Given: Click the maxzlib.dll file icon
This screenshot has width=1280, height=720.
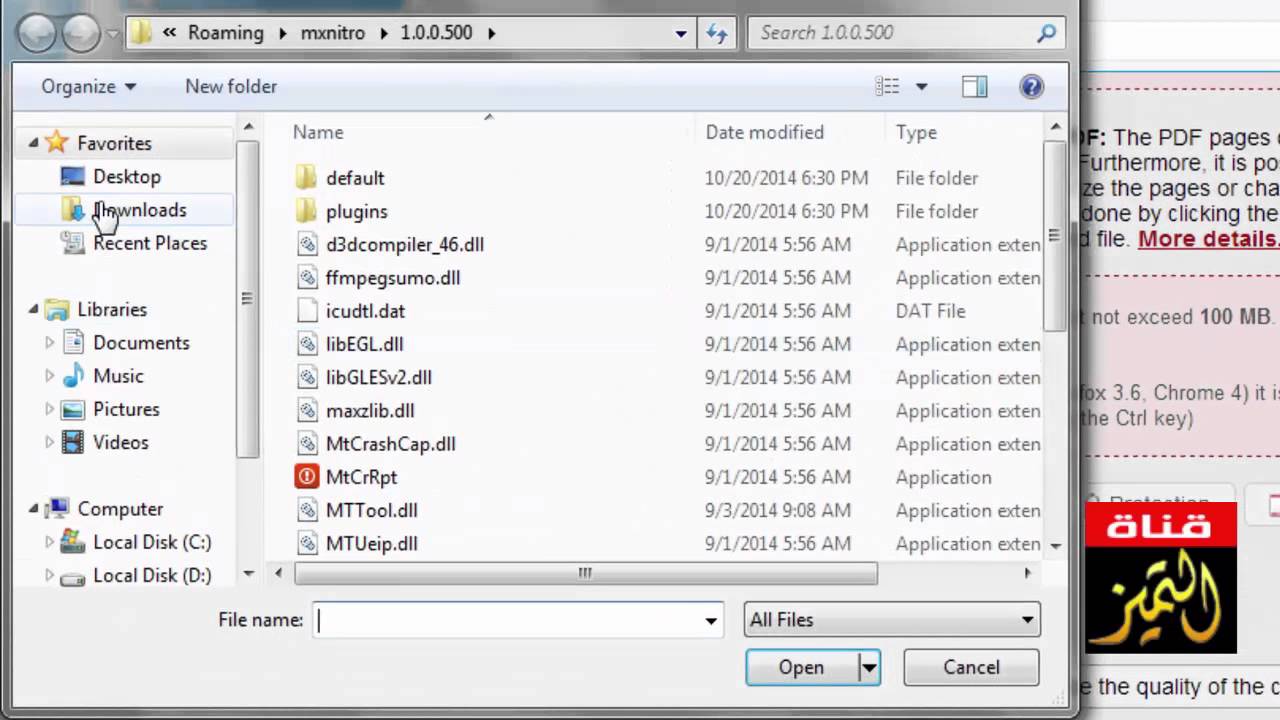Looking at the screenshot, I should coord(307,410).
